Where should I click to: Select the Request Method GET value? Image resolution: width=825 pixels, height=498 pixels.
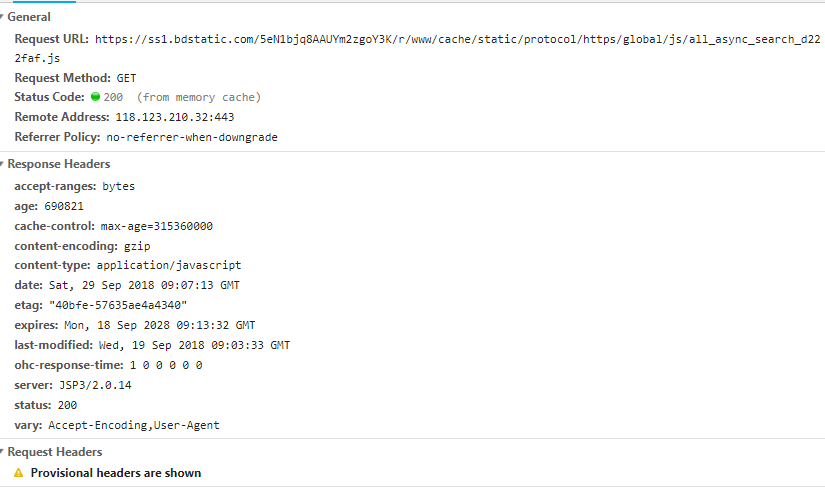[x=126, y=78]
